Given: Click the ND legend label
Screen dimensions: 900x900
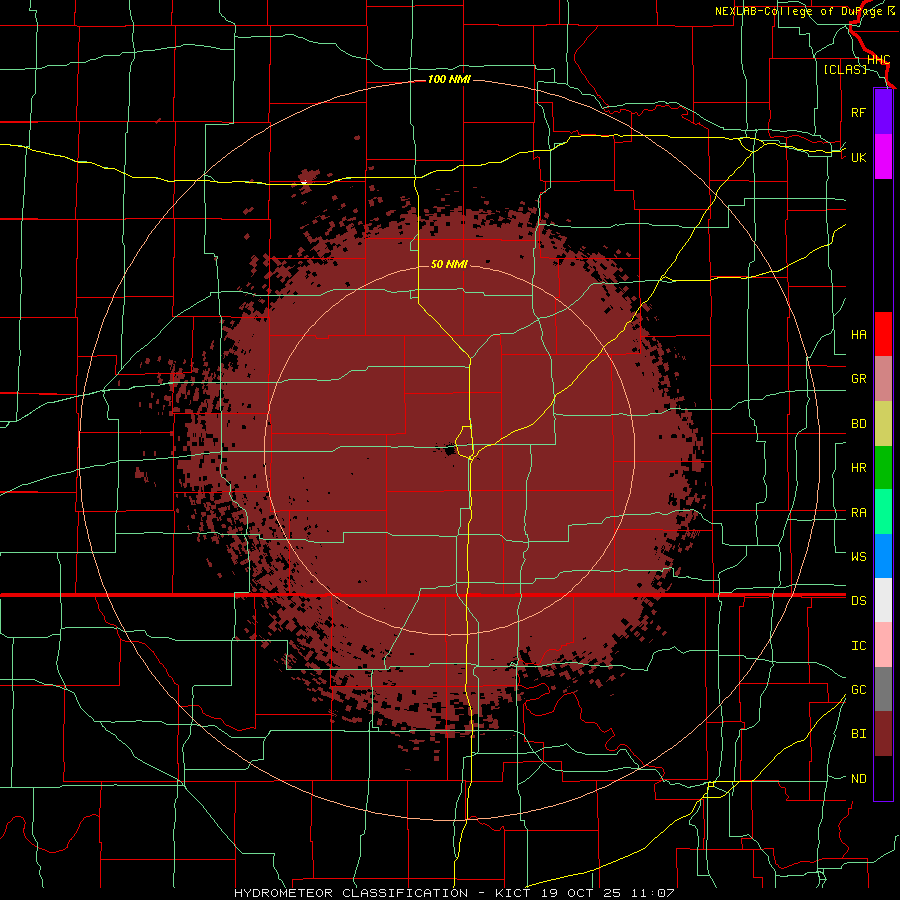Looking at the screenshot, I should coord(859,779).
